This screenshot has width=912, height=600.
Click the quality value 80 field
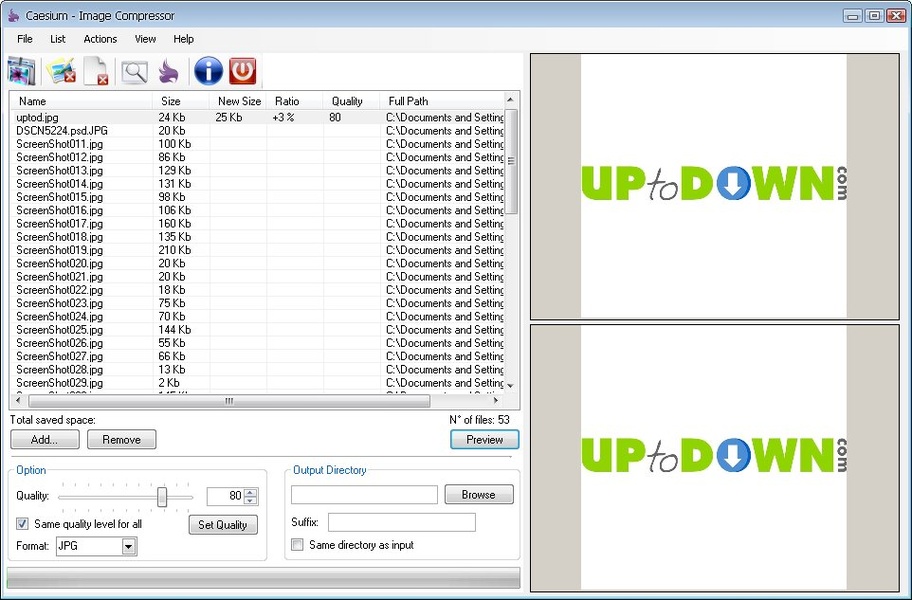pyautogui.click(x=226, y=496)
